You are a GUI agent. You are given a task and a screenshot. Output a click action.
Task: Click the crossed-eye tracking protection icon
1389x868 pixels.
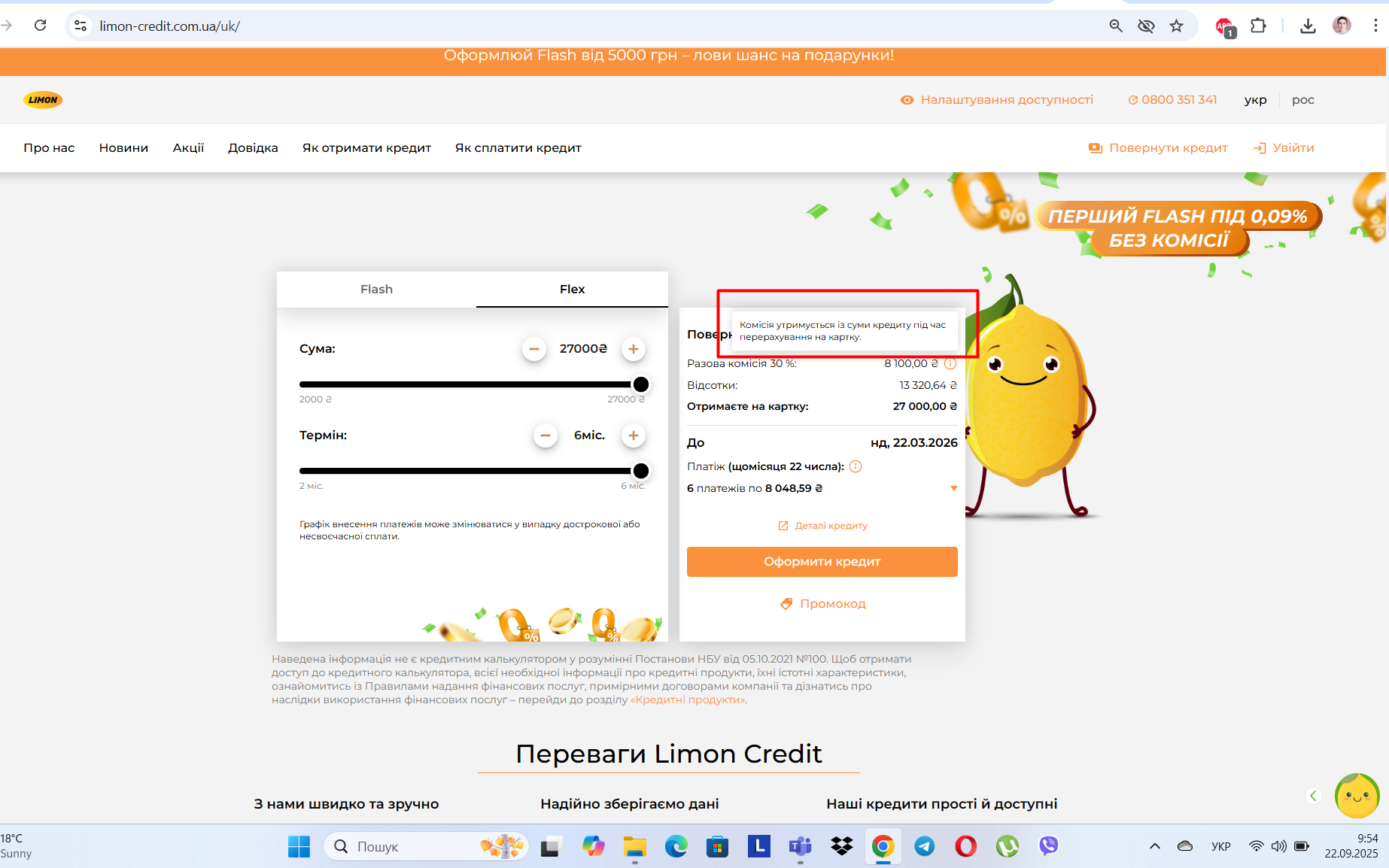(x=1146, y=26)
